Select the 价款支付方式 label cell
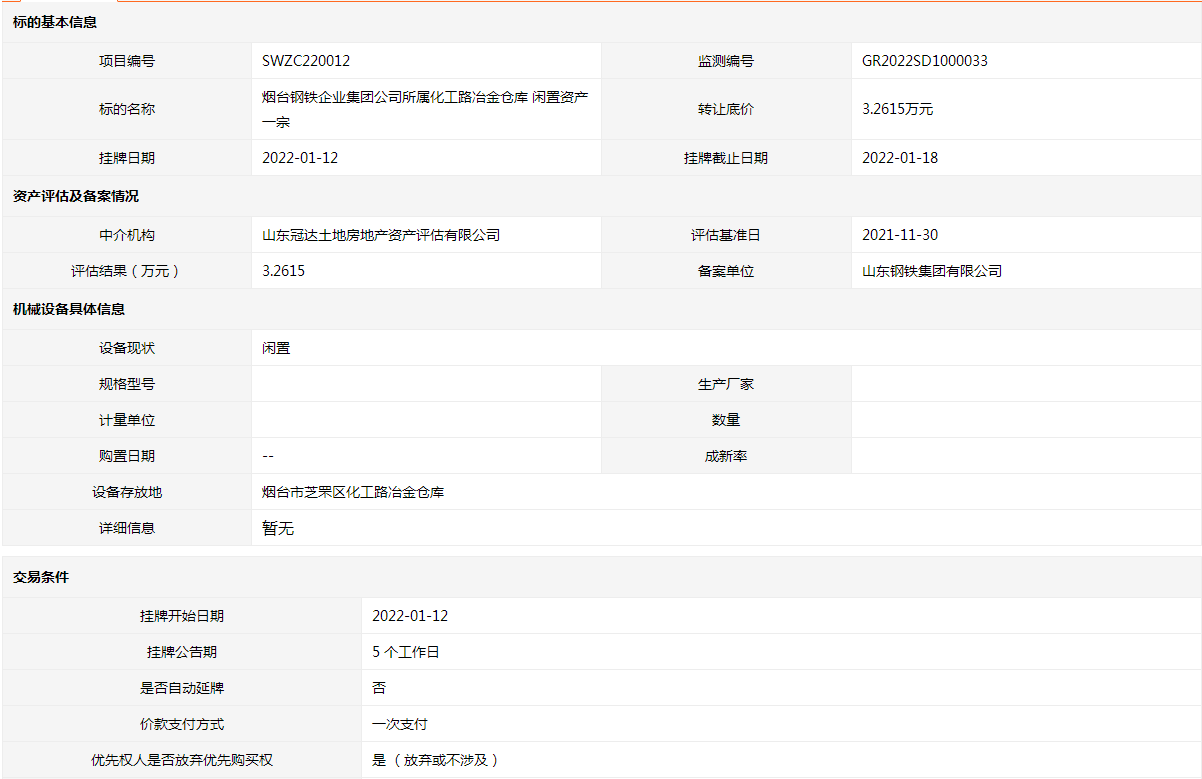The height and width of the screenshot is (779, 1202). coord(182,724)
